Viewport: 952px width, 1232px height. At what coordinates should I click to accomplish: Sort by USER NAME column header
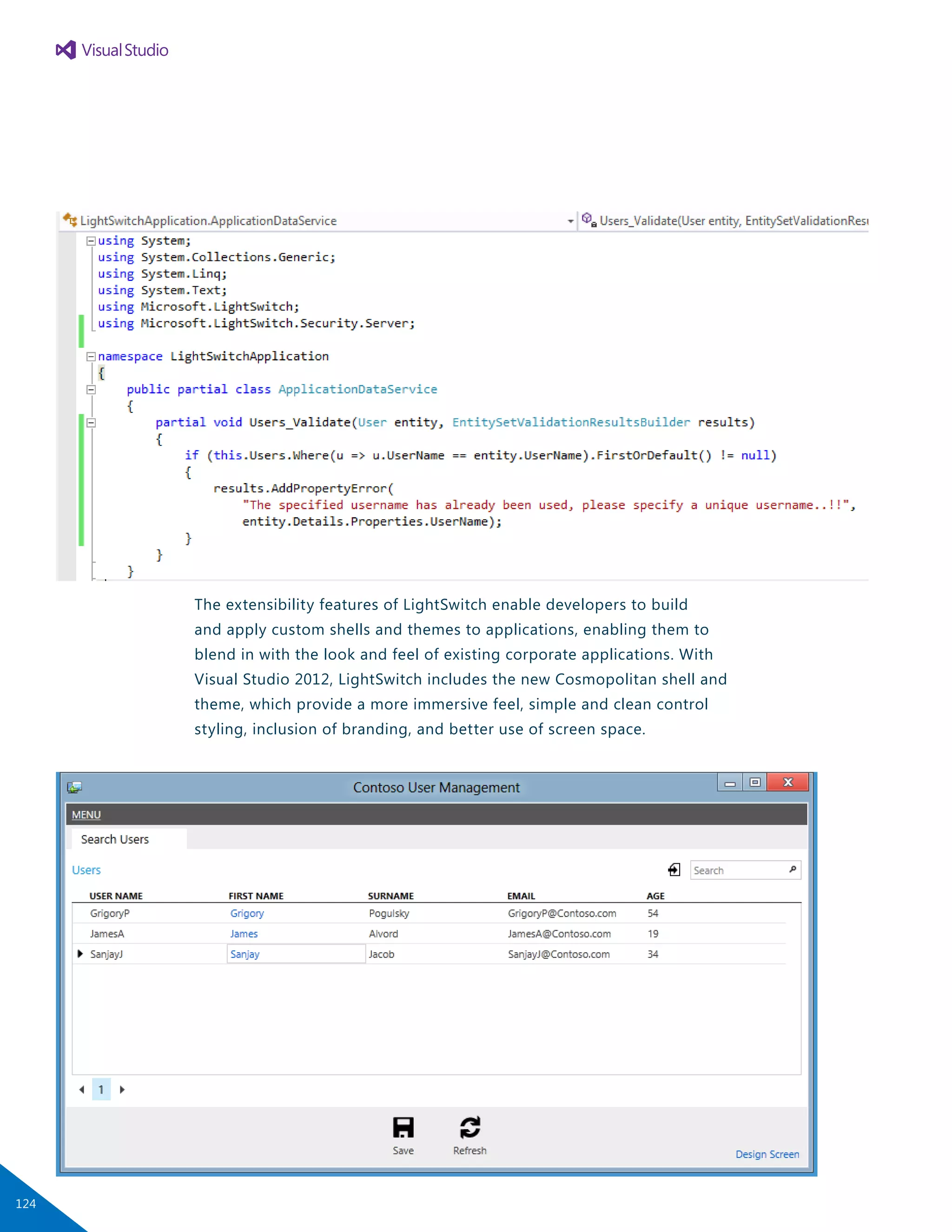(116, 896)
